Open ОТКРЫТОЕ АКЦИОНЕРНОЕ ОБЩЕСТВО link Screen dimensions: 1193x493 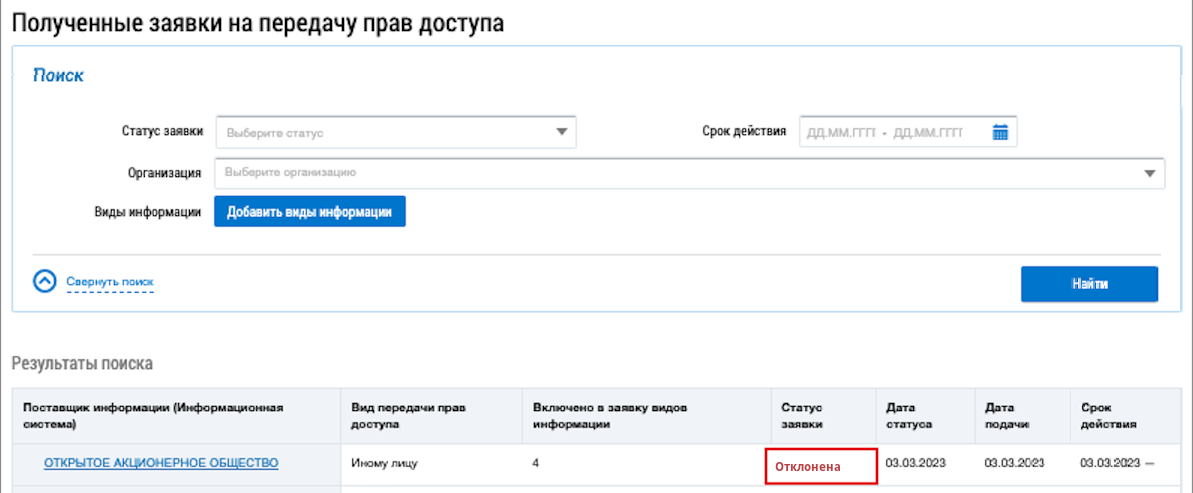pyautogui.click(x=161, y=462)
